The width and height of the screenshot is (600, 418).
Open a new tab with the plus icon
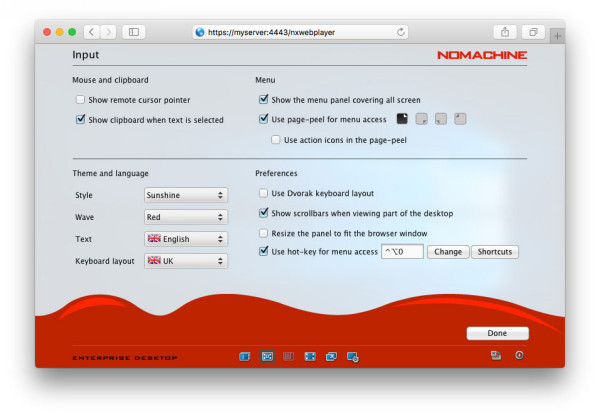[558, 36]
